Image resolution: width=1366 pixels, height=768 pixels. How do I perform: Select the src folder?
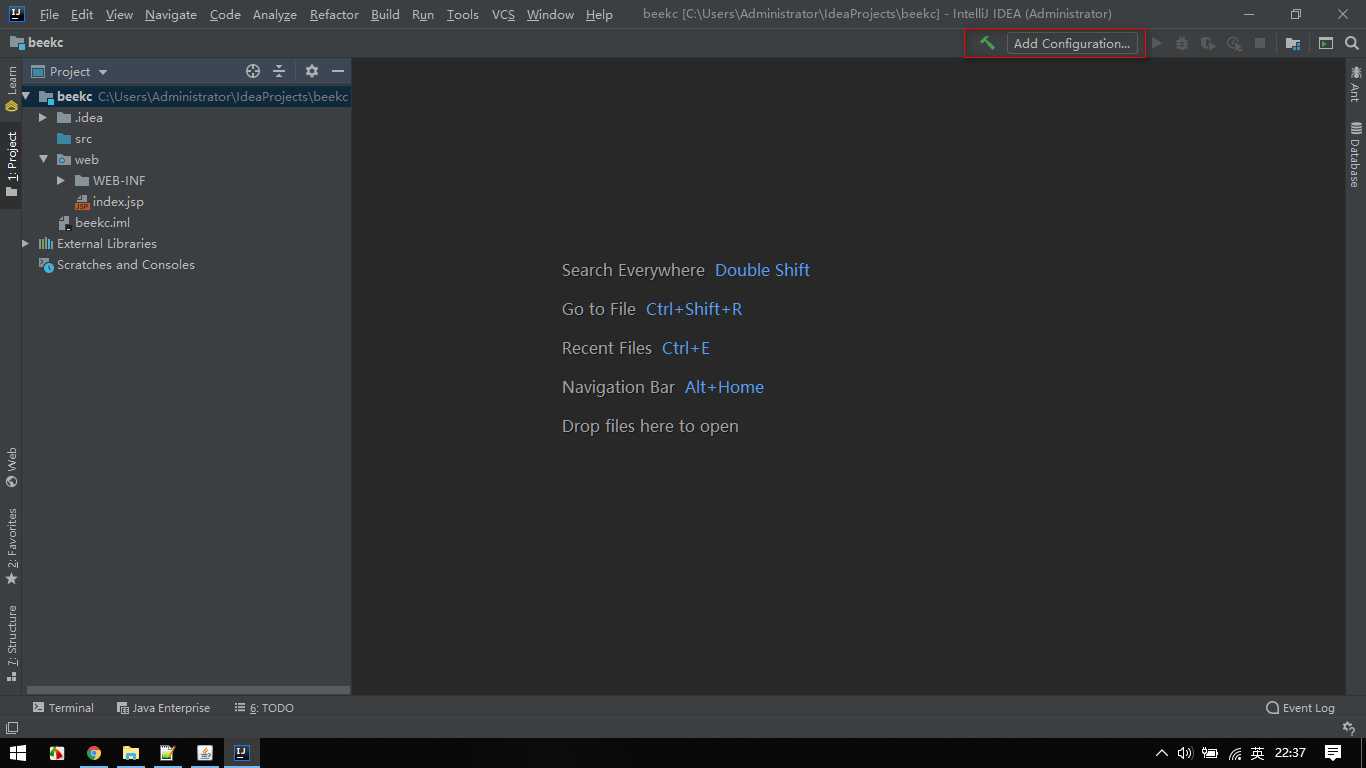pyautogui.click(x=84, y=138)
